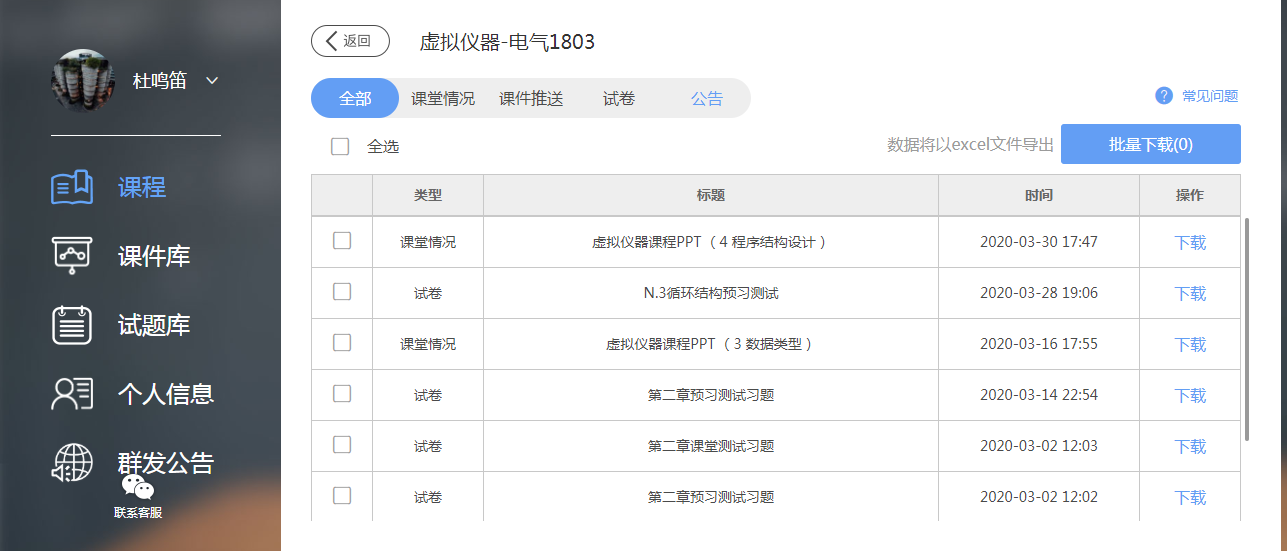Download the 2020-03-30 17:47 课堂情况 entry
Viewport: 1287px width, 551px height.
click(x=1190, y=242)
